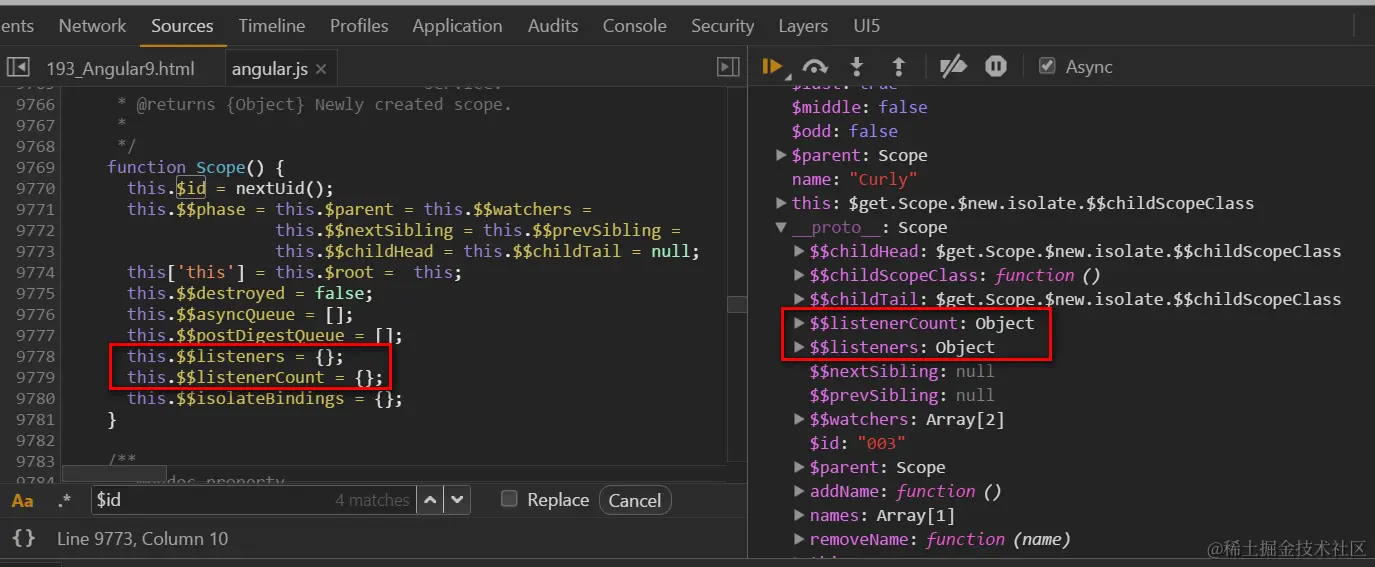This screenshot has width=1375, height=567.
Task: Select the $$prevSibling: null property
Action: coord(902,395)
